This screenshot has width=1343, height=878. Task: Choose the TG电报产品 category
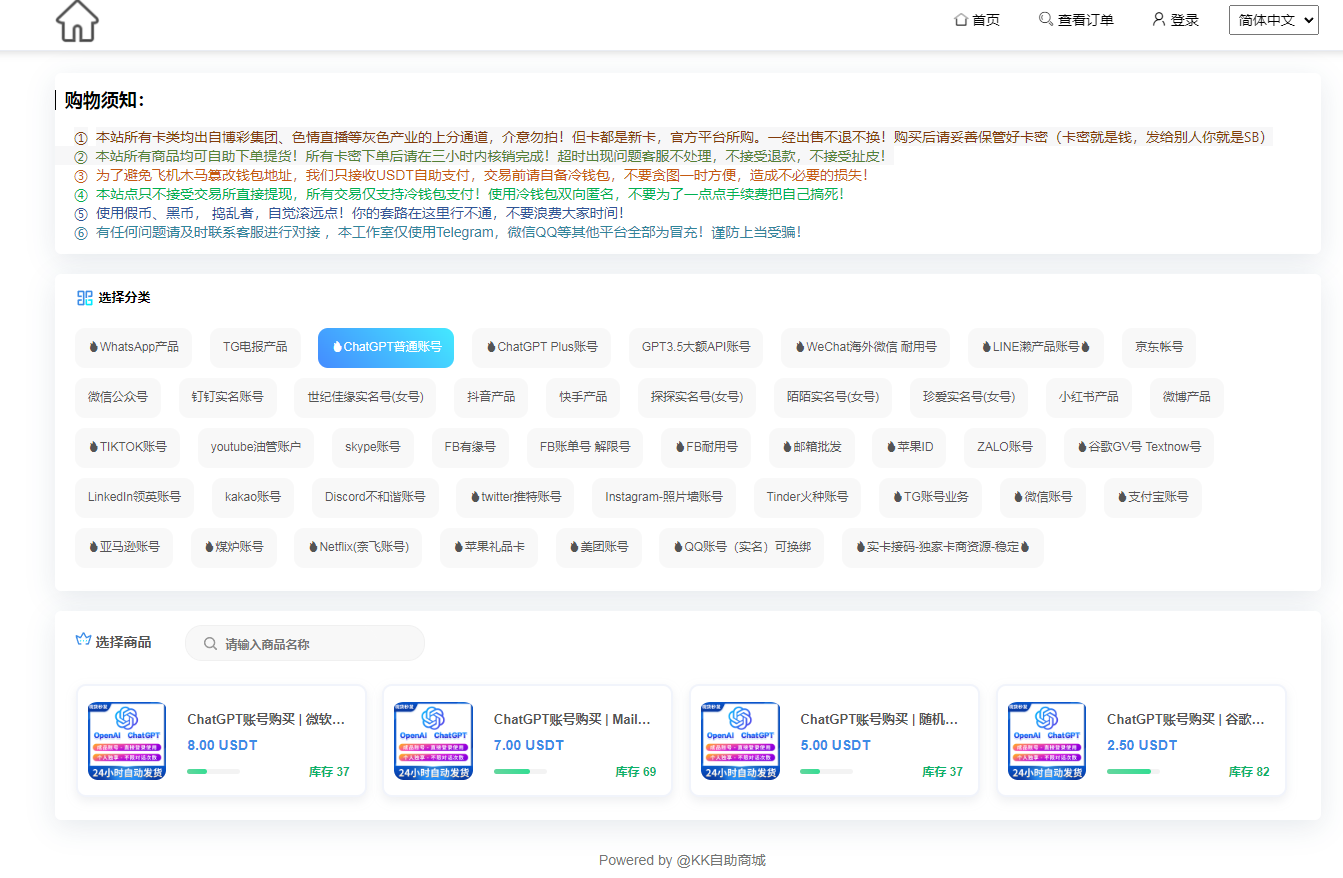tap(255, 347)
